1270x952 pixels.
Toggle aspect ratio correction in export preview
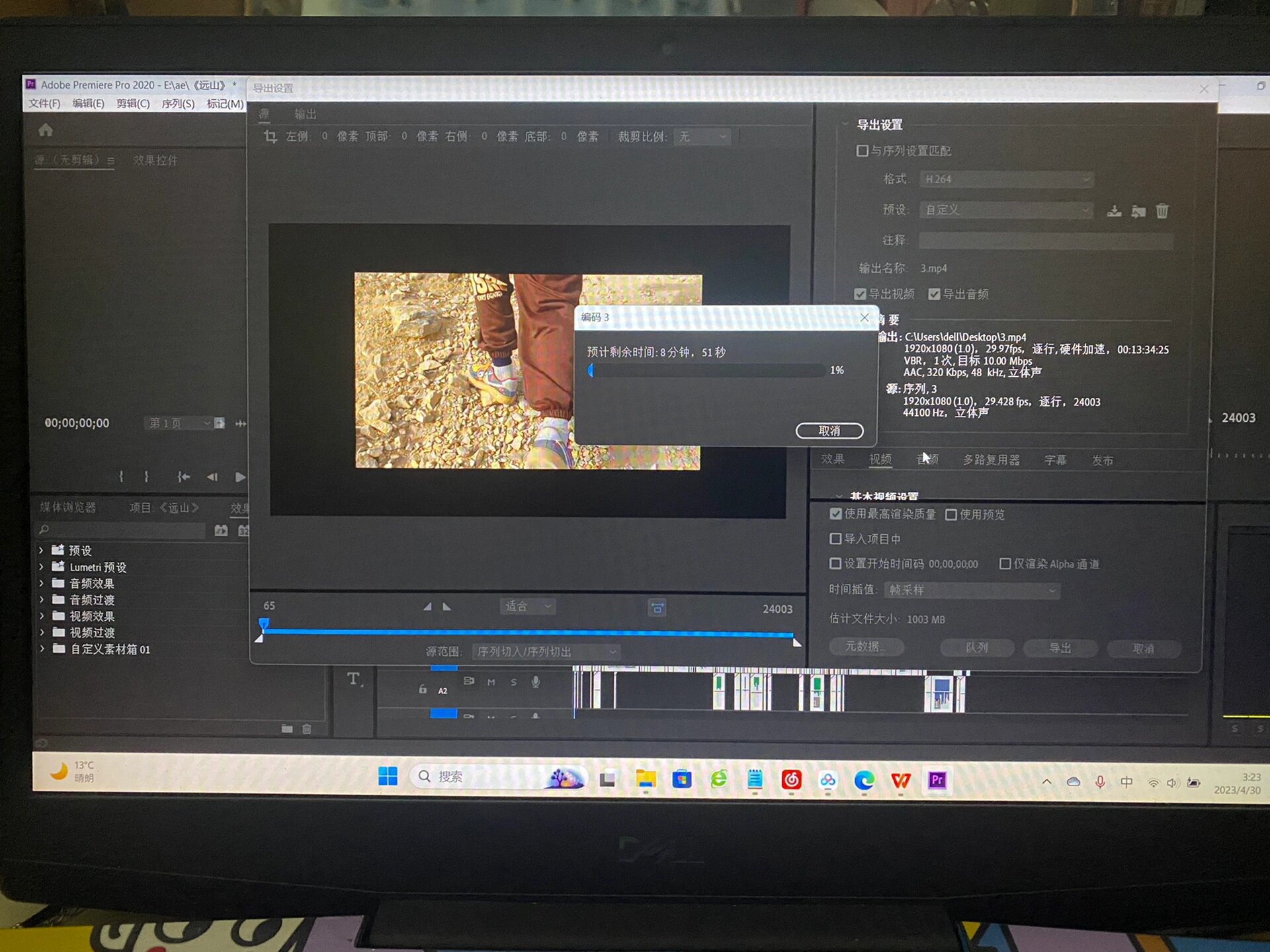[657, 608]
